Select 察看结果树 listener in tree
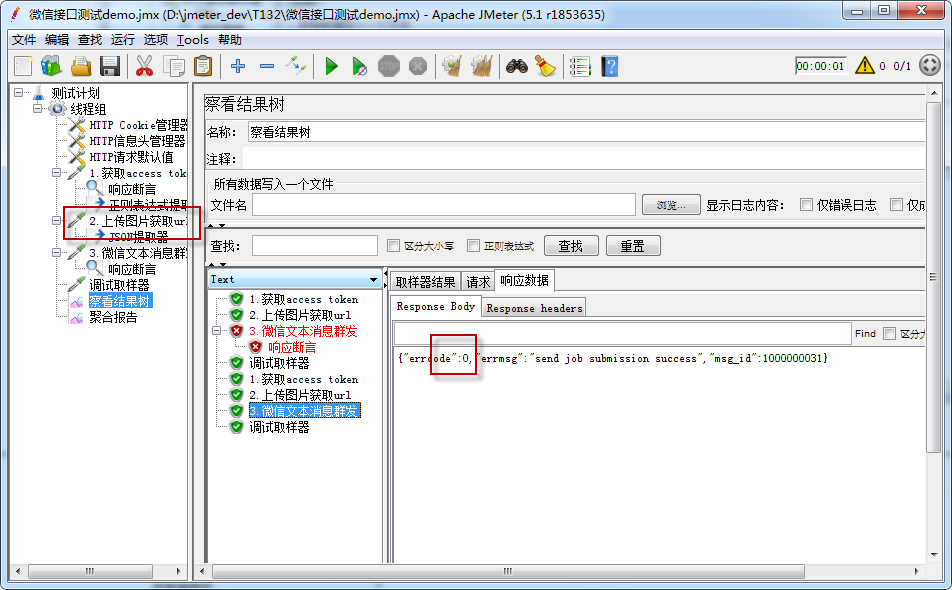The height and width of the screenshot is (590, 952). [120, 300]
